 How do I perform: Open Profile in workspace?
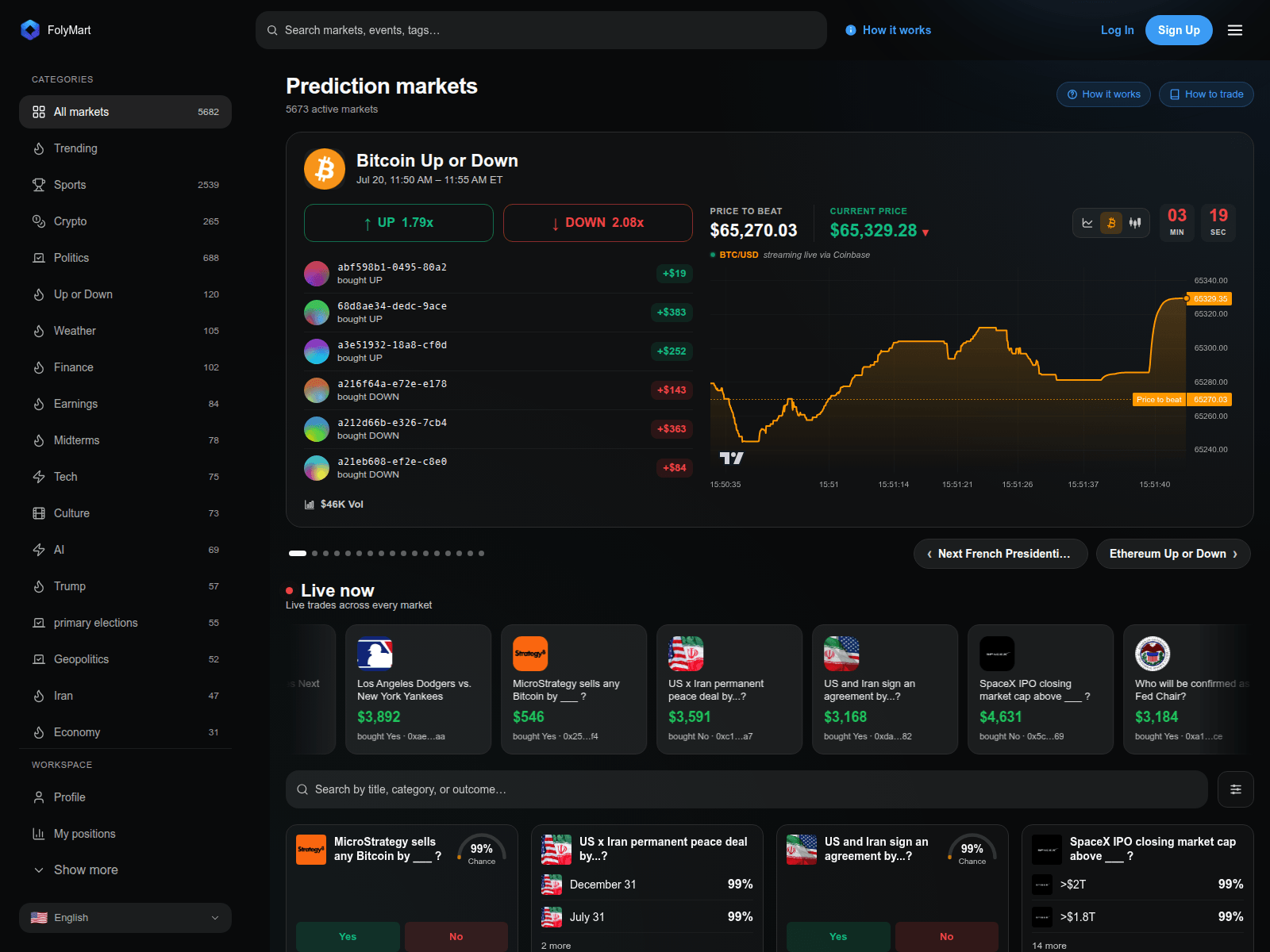tap(125, 797)
